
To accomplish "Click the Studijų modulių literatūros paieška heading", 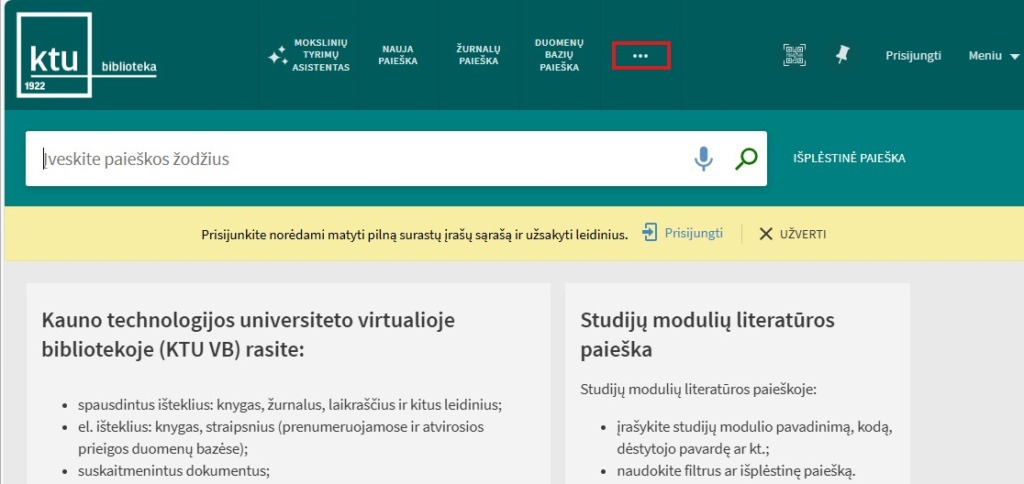I will 707,334.
